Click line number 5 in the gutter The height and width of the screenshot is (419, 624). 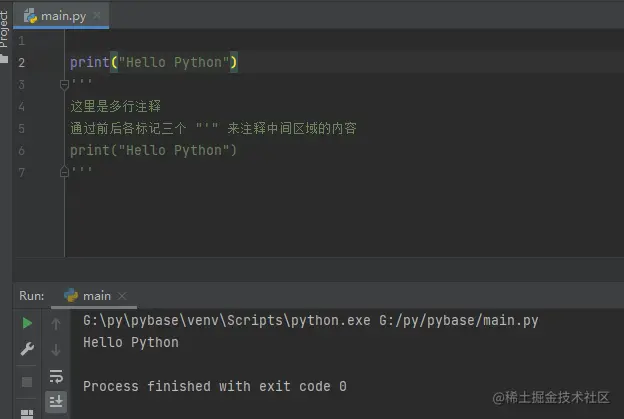tap(21, 129)
